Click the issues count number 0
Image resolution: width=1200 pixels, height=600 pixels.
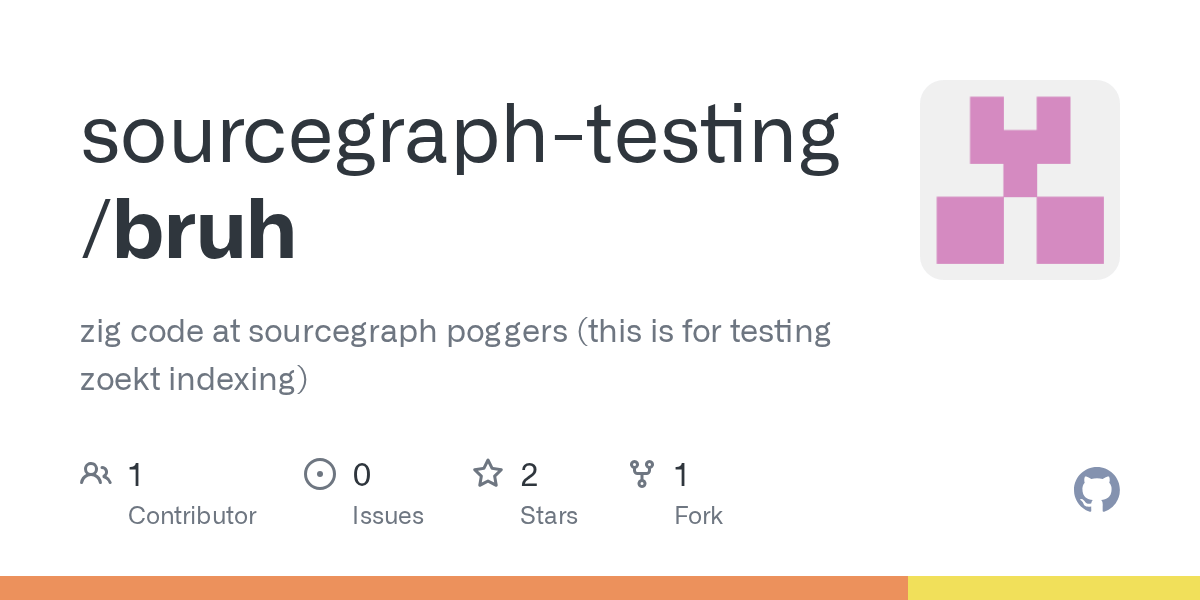[361, 474]
